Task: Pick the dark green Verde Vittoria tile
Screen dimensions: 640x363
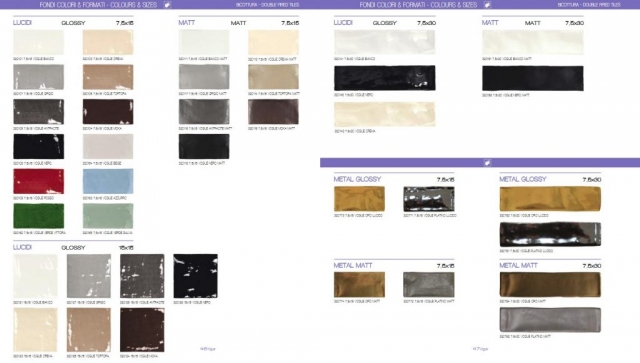Action: [x=39, y=216]
